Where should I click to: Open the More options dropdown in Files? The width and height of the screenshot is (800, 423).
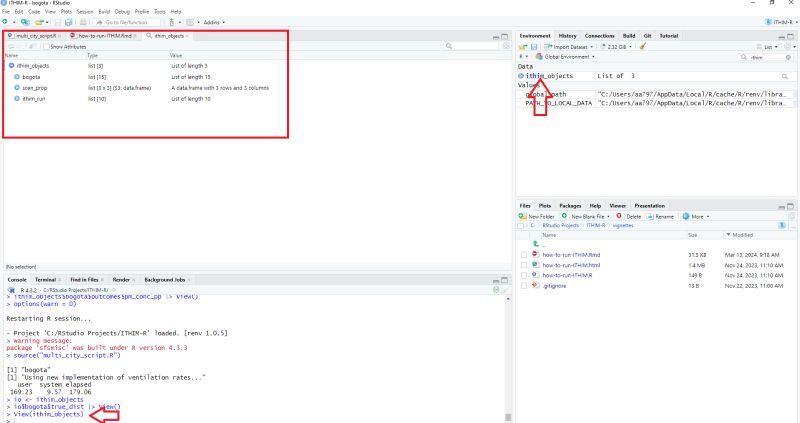696,216
